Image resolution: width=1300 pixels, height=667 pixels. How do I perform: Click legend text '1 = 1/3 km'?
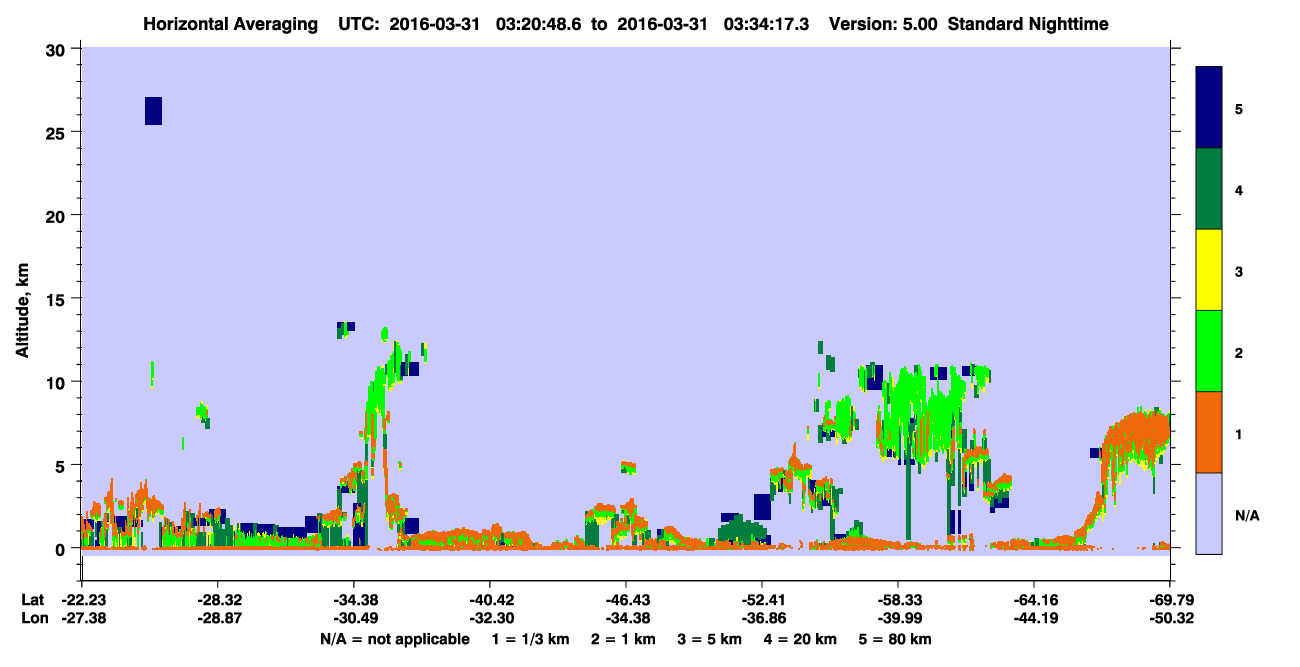530,639
